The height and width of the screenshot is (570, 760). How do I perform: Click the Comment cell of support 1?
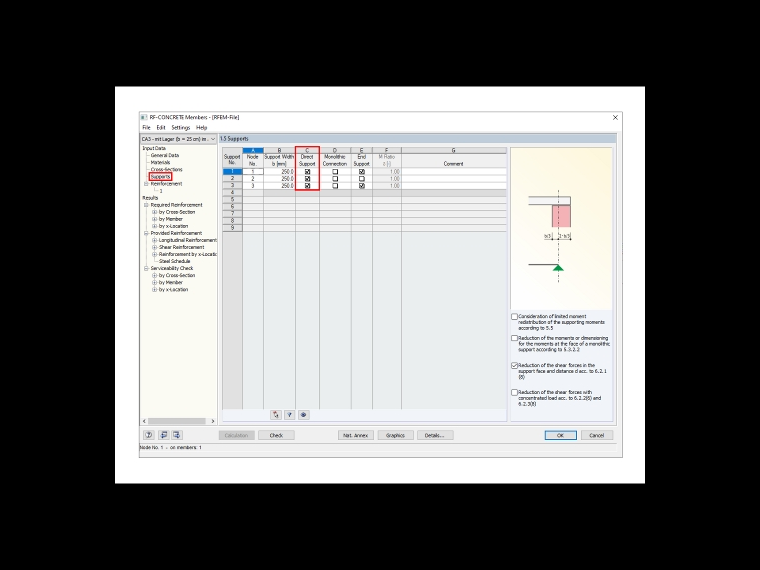(454, 172)
